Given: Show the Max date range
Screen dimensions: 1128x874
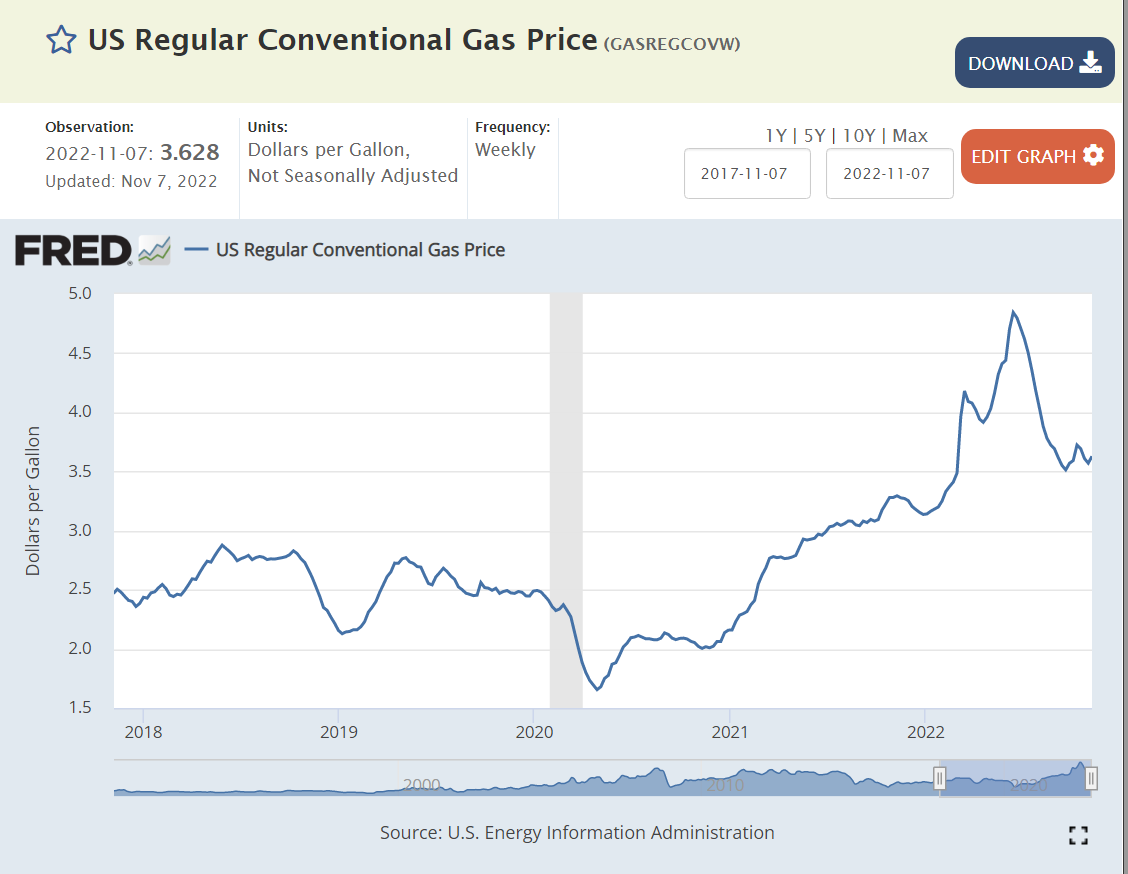Looking at the screenshot, I should 910,136.
